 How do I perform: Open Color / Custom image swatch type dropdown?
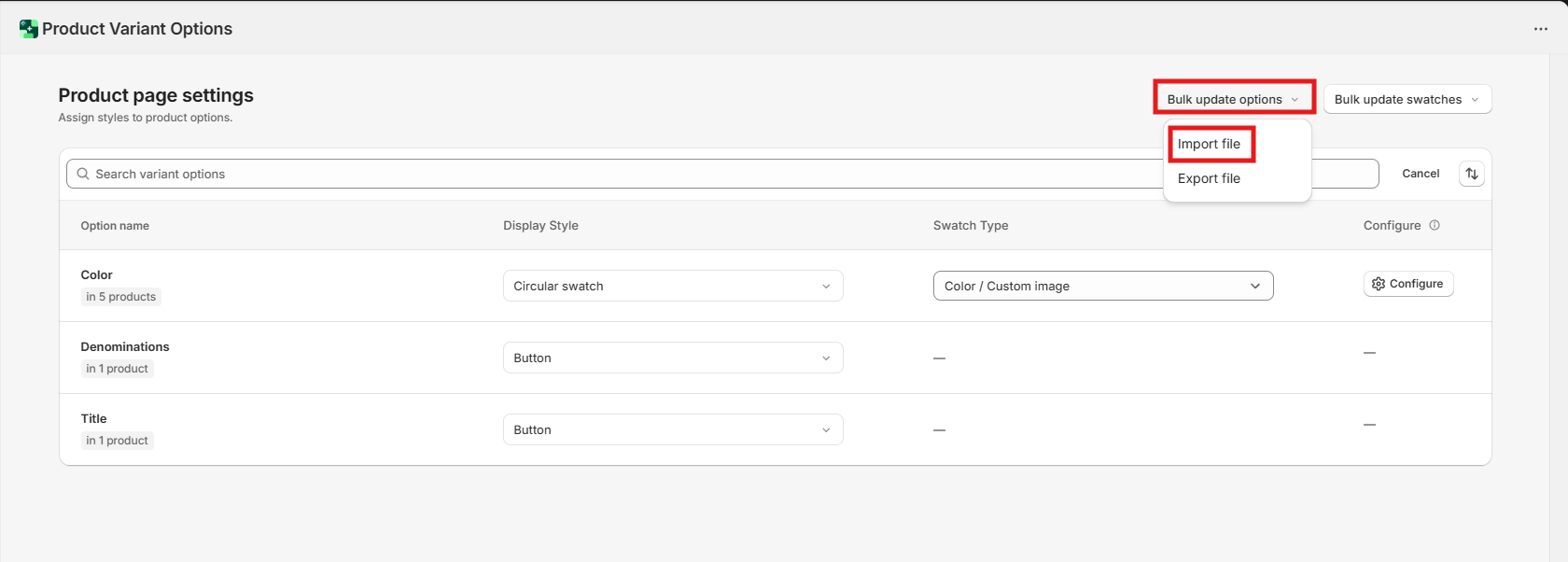click(1102, 286)
